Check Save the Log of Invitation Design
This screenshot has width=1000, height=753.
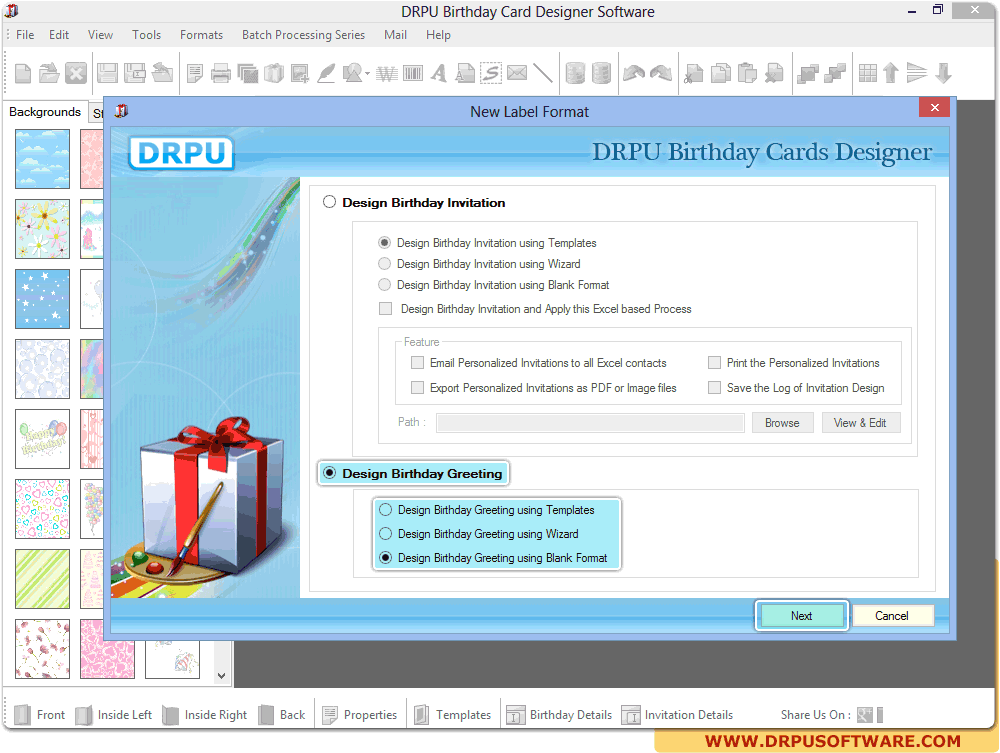coord(714,388)
